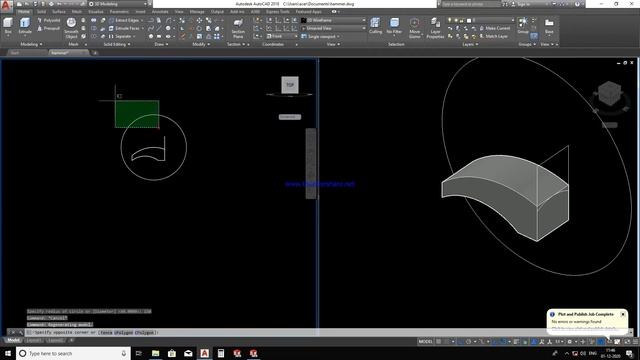The height and width of the screenshot is (360, 640).
Task: Click Windows taskbar search box
Action: pyautogui.click(x=73, y=353)
